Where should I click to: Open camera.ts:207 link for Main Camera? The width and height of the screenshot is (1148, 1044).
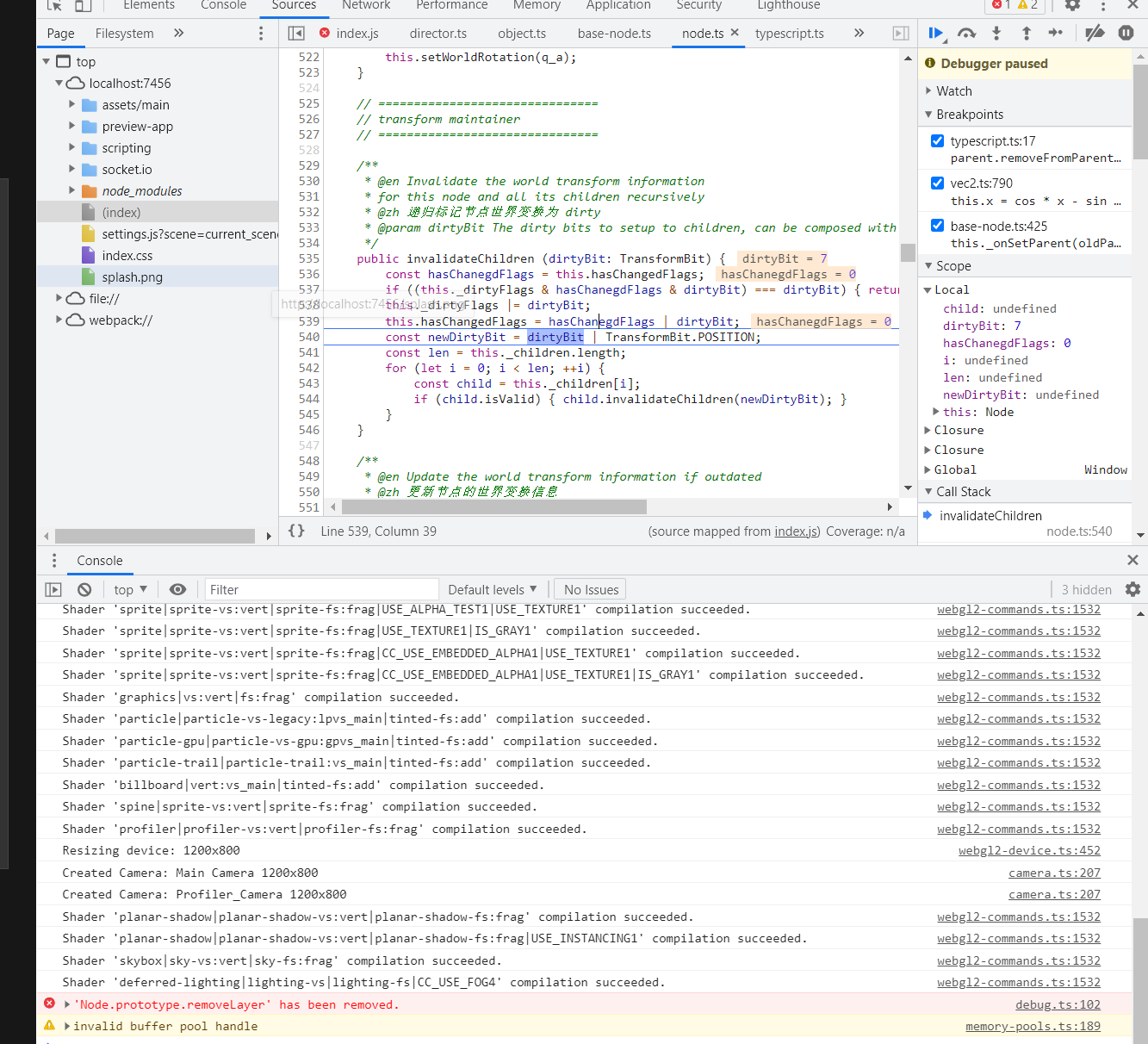coord(1054,873)
